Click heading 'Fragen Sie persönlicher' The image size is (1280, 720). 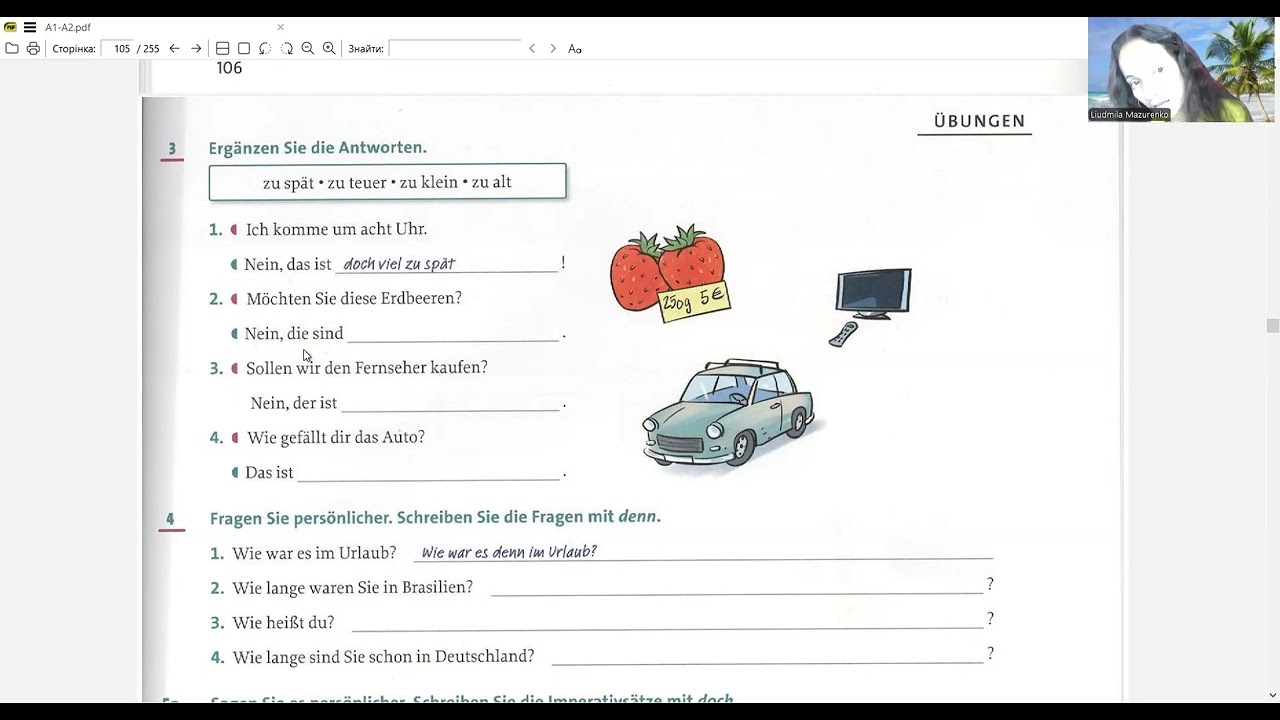(x=435, y=517)
